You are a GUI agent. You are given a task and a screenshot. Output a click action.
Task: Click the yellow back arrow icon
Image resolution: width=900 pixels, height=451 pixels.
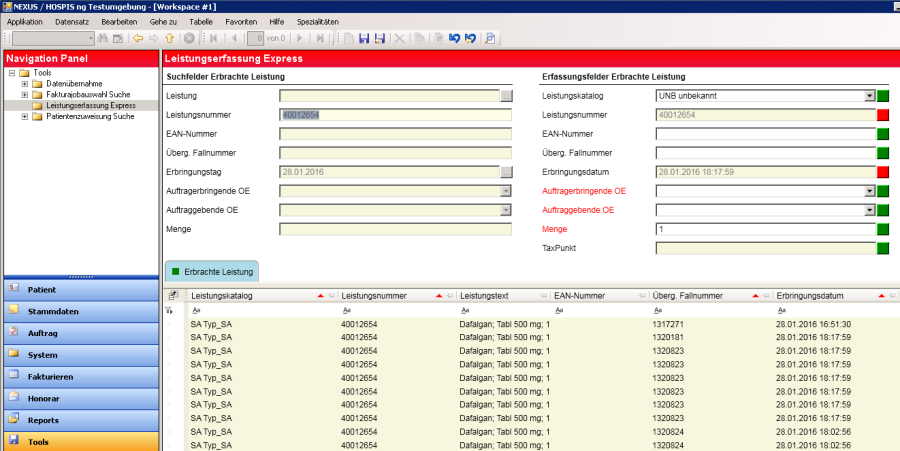(139, 38)
